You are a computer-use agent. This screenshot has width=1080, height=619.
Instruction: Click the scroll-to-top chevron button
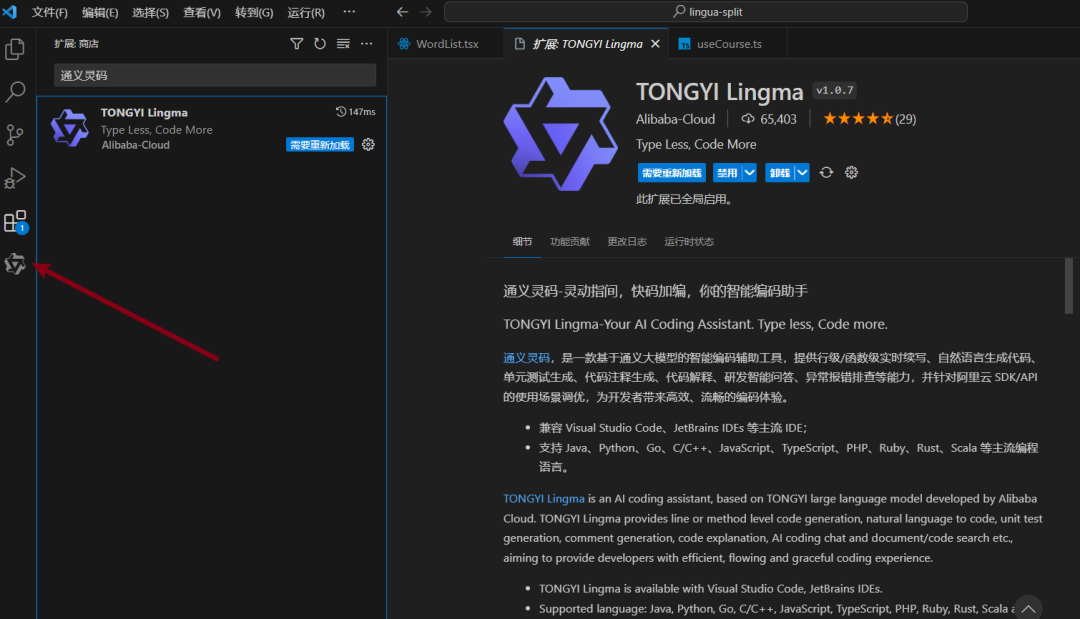[1028, 608]
